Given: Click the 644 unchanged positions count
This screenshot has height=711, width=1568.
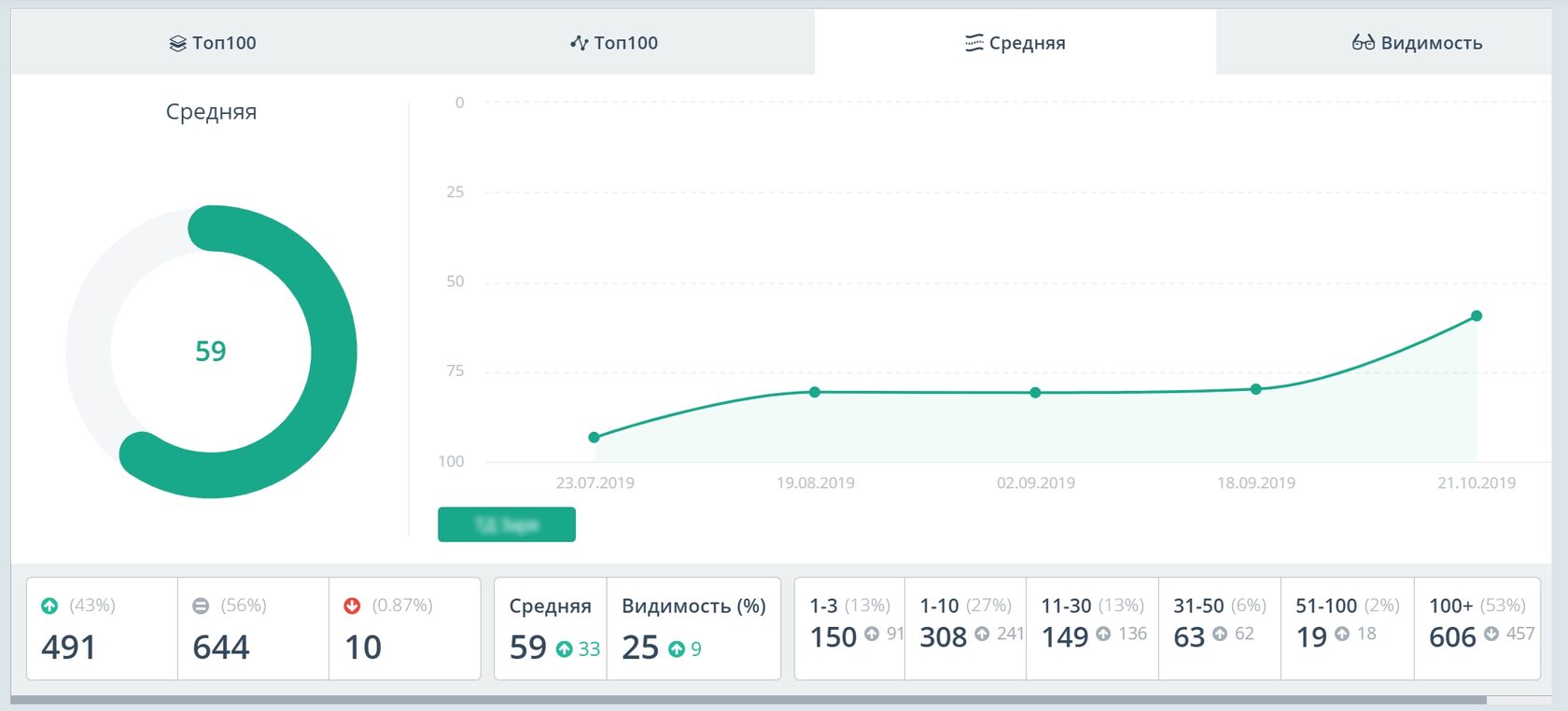Looking at the screenshot, I should tap(221, 648).
